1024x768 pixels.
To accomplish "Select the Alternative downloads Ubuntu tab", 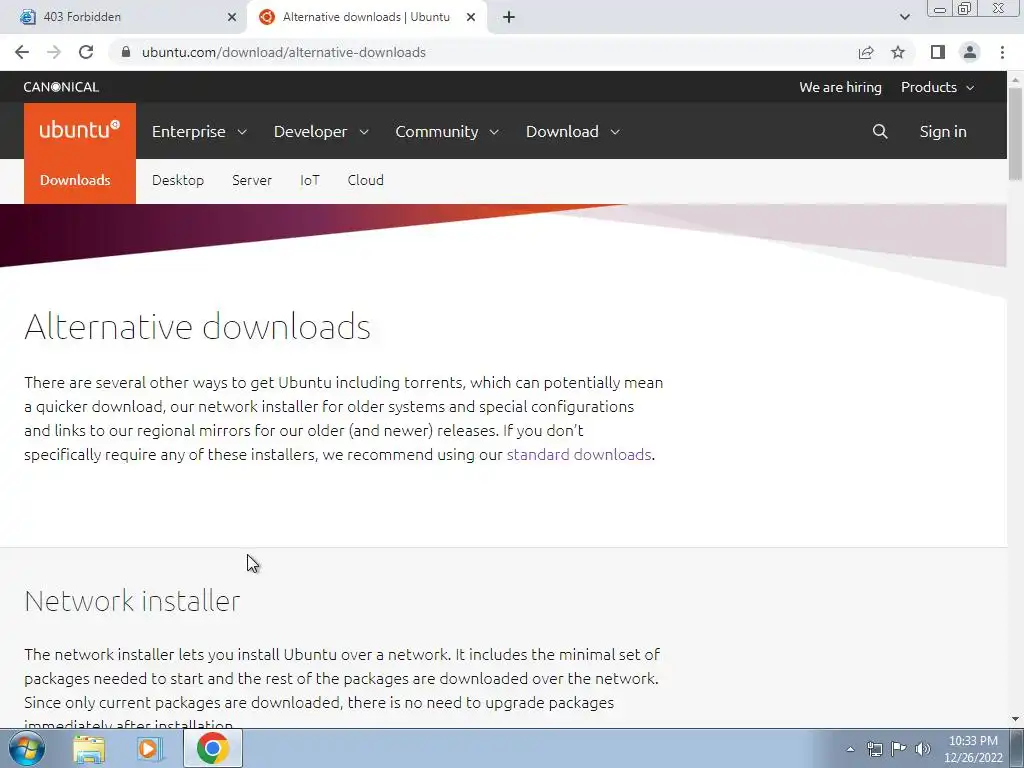I will click(x=366, y=17).
